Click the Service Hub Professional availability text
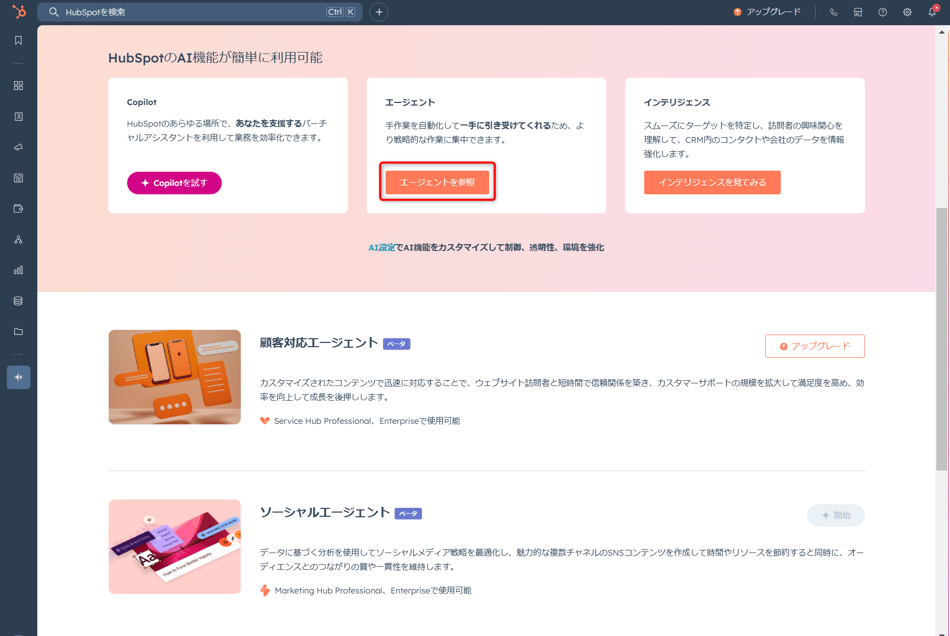950x636 pixels. click(367, 421)
